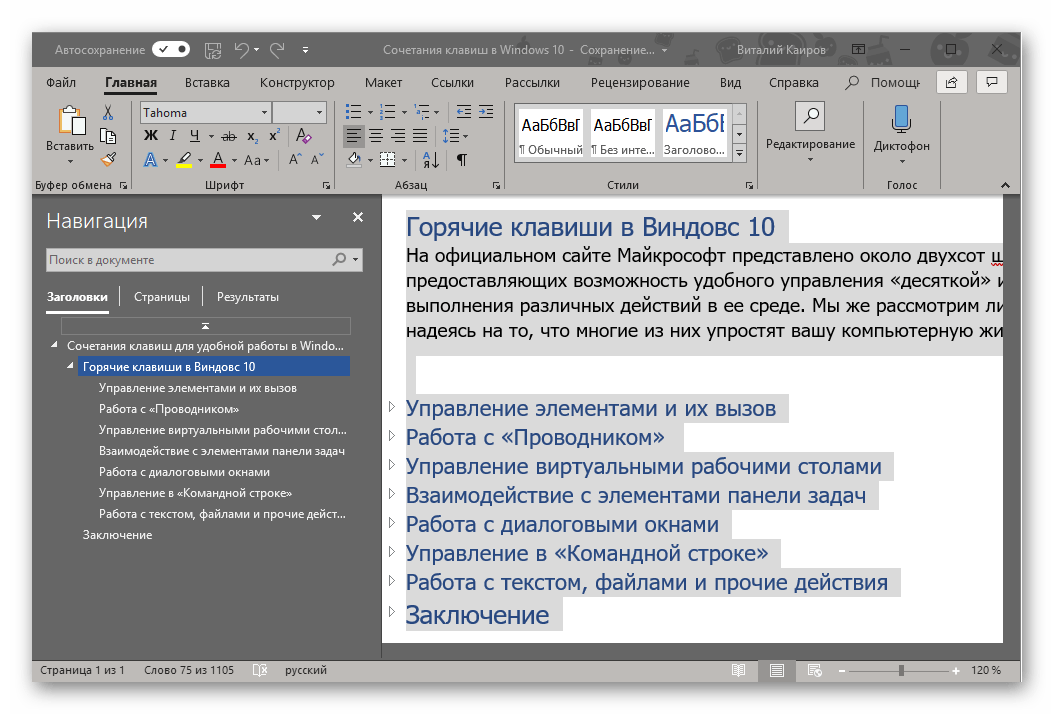Open ribbon display options icon

click(x=858, y=49)
